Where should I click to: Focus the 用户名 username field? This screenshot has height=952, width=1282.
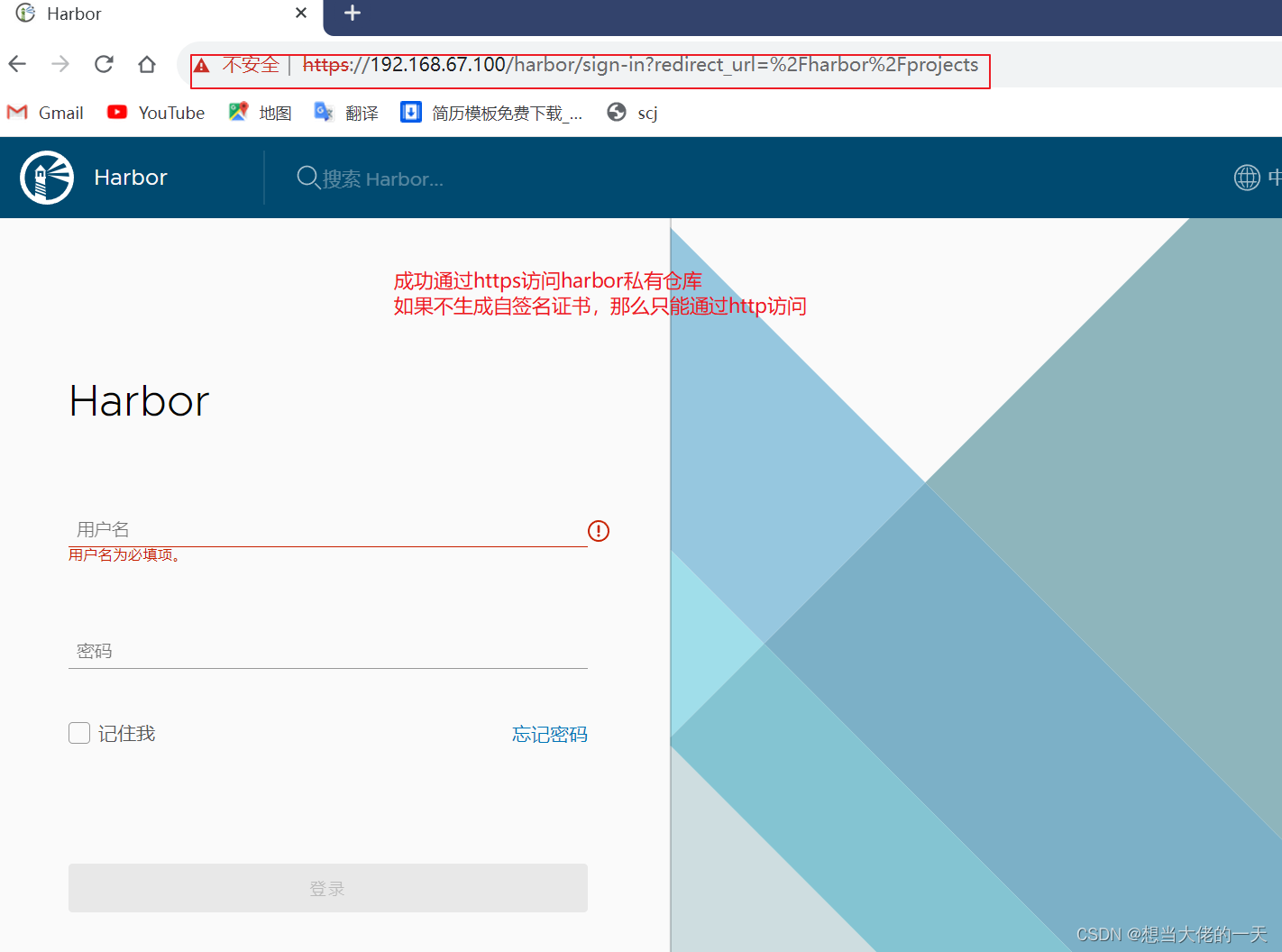click(x=328, y=529)
